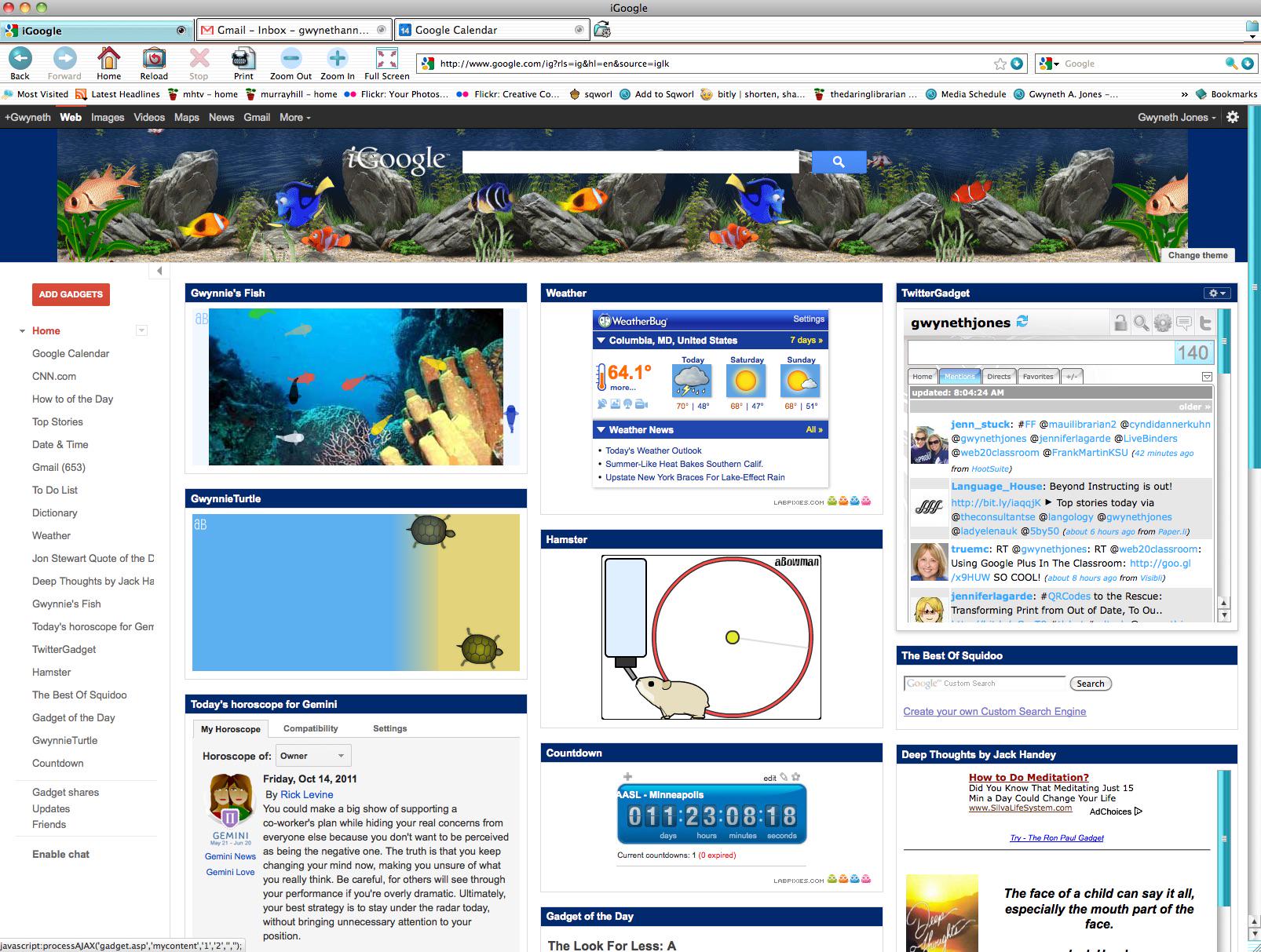Open Google options gear in top bar
1261x952 pixels.
[x=1233, y=117]
